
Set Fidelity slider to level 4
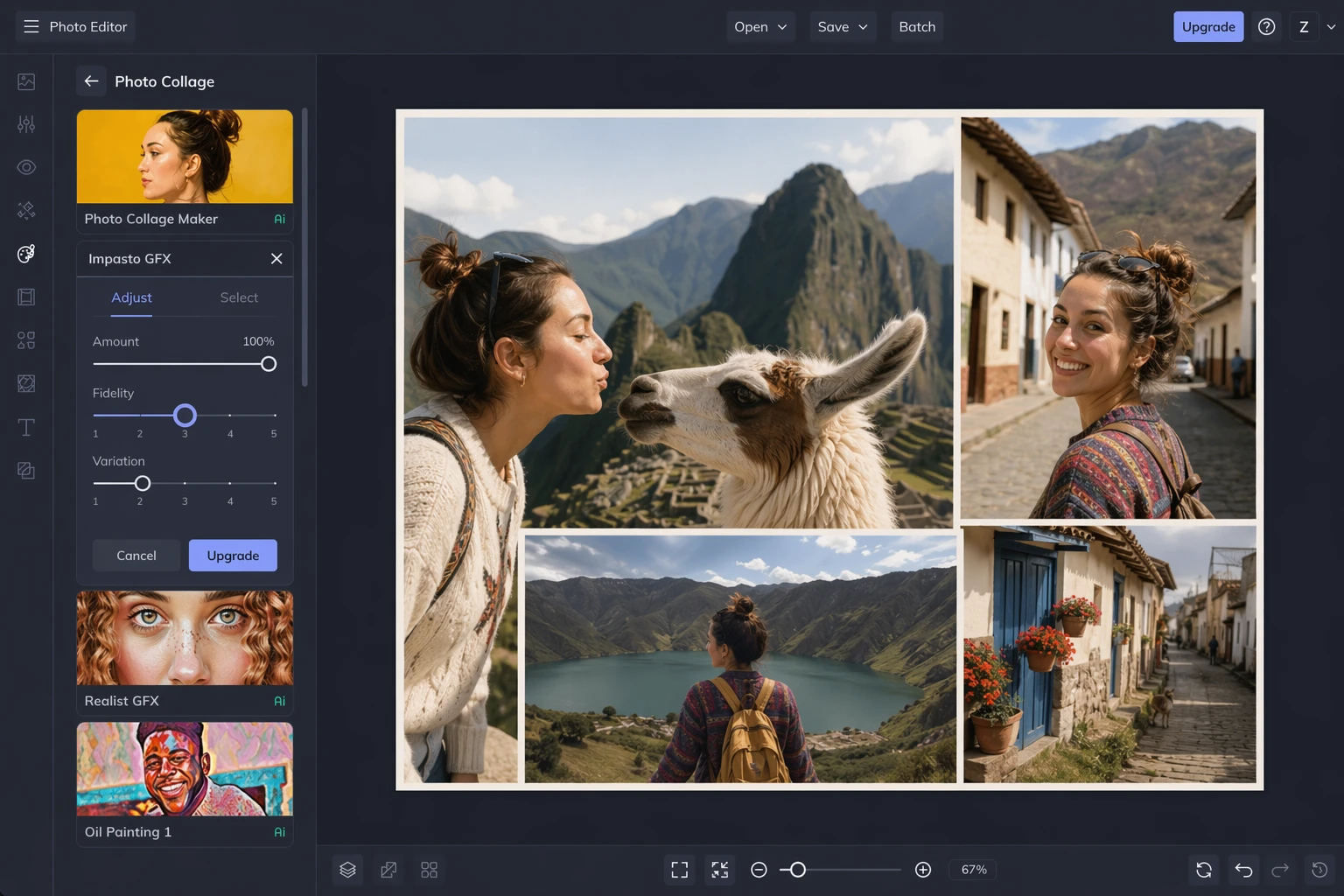point(230,416)
